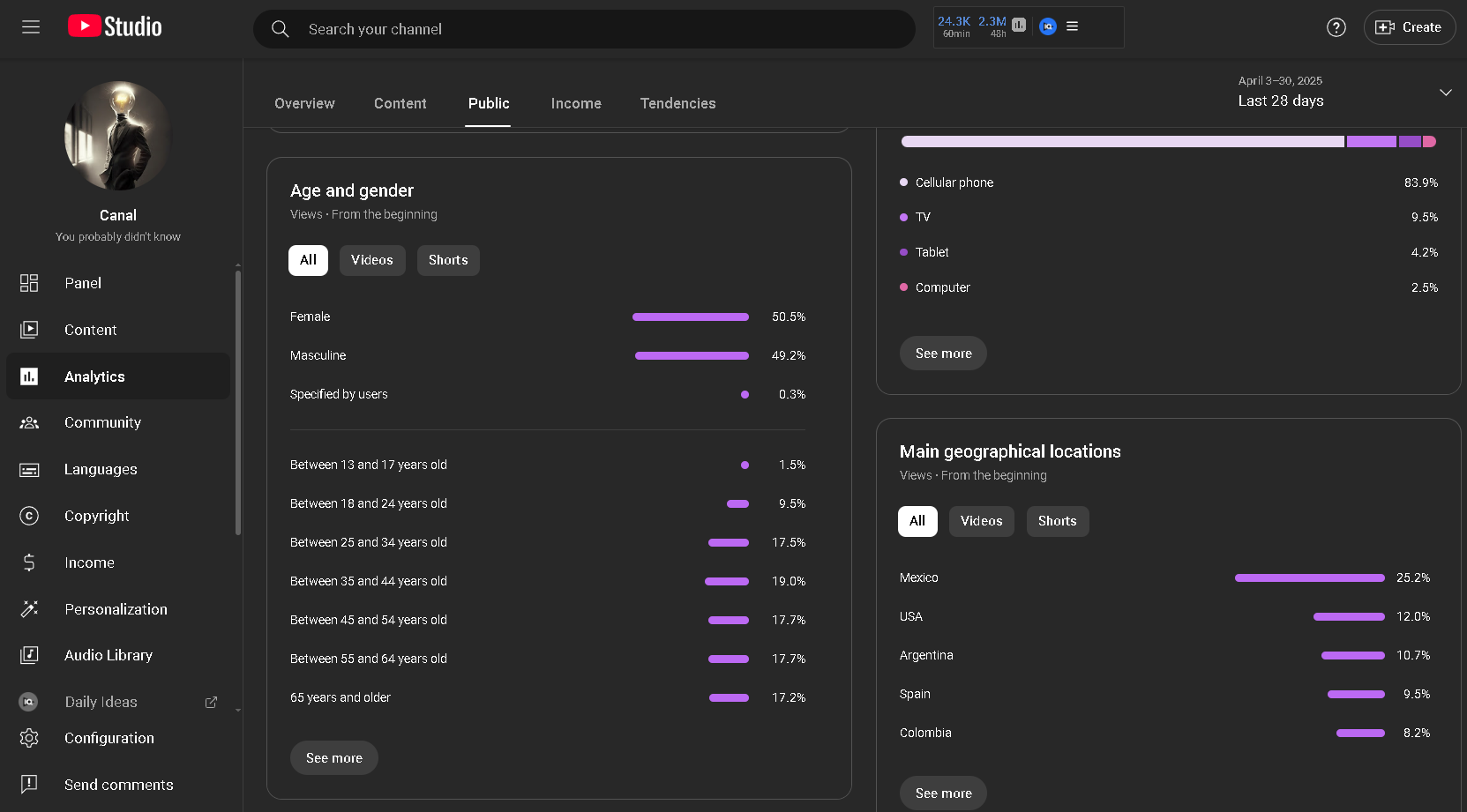The image size is (1467, 812).
Task: Switch to the Tendencies tab
Action: (x=678, y=103)
